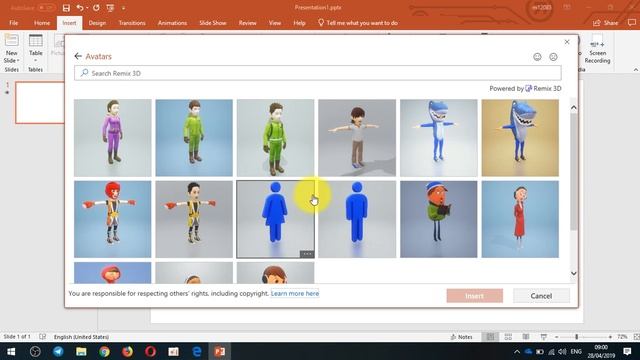Open the Animations tab
Screen dimensions: 640x360
[172, 23]
